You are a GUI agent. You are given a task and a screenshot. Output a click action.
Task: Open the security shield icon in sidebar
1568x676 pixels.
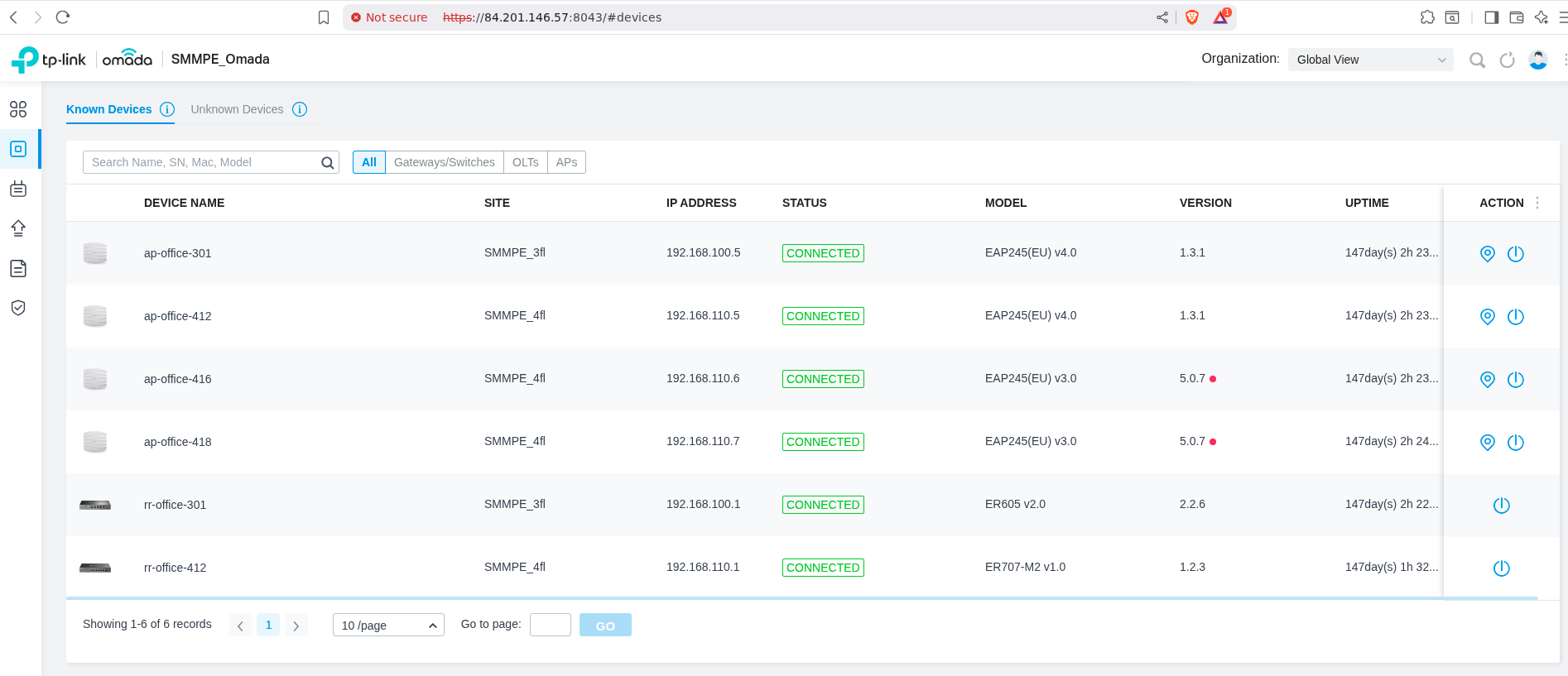[18, 308]
